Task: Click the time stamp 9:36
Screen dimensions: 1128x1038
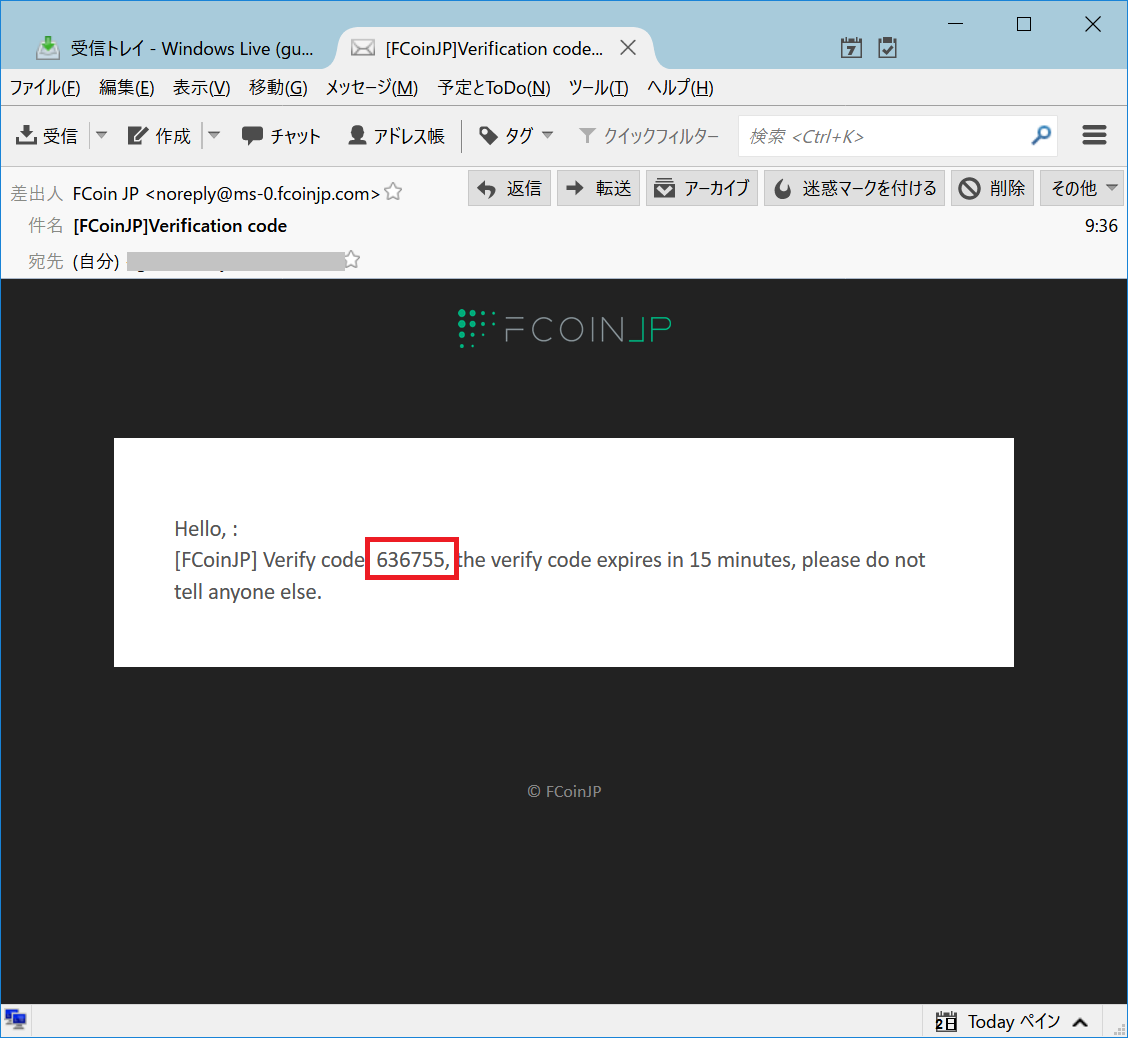Action: coord(1101,226)
